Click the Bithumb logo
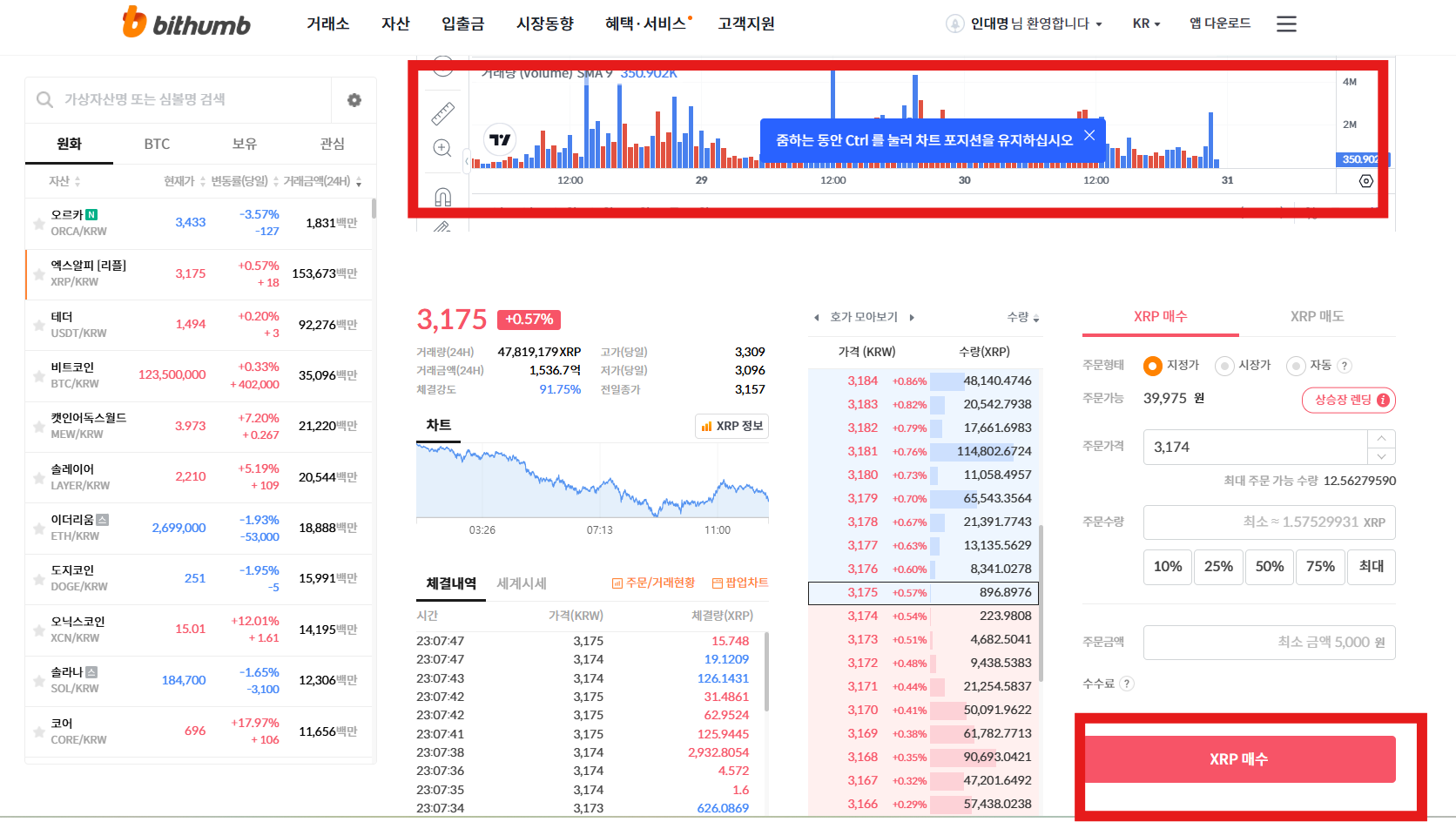1456x822 pixels. 185,23
